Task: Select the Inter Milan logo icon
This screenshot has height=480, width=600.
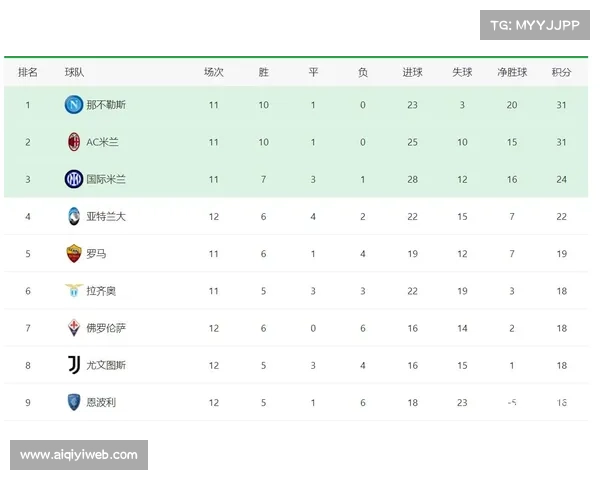Action: pos(73,179)
